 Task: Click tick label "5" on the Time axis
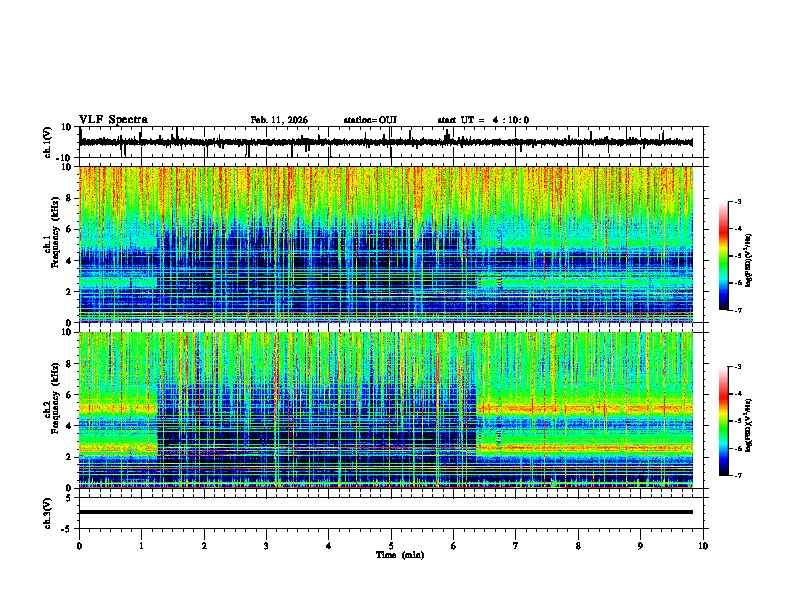pos(391,546)
